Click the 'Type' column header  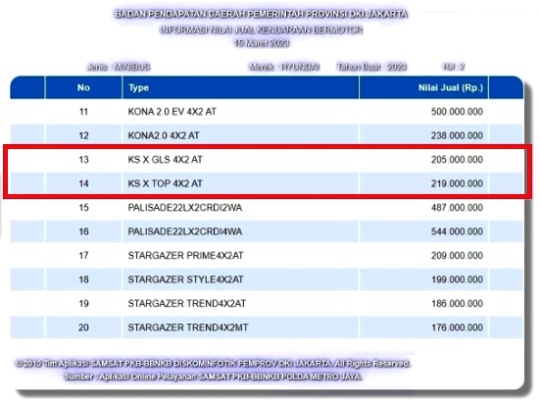(241, 87)
